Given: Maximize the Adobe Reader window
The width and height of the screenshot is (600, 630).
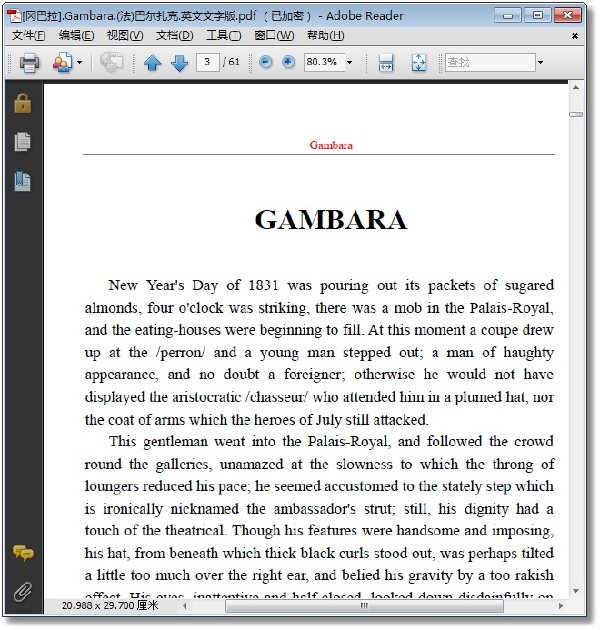Looking at the screenshot, I should 537,16.
